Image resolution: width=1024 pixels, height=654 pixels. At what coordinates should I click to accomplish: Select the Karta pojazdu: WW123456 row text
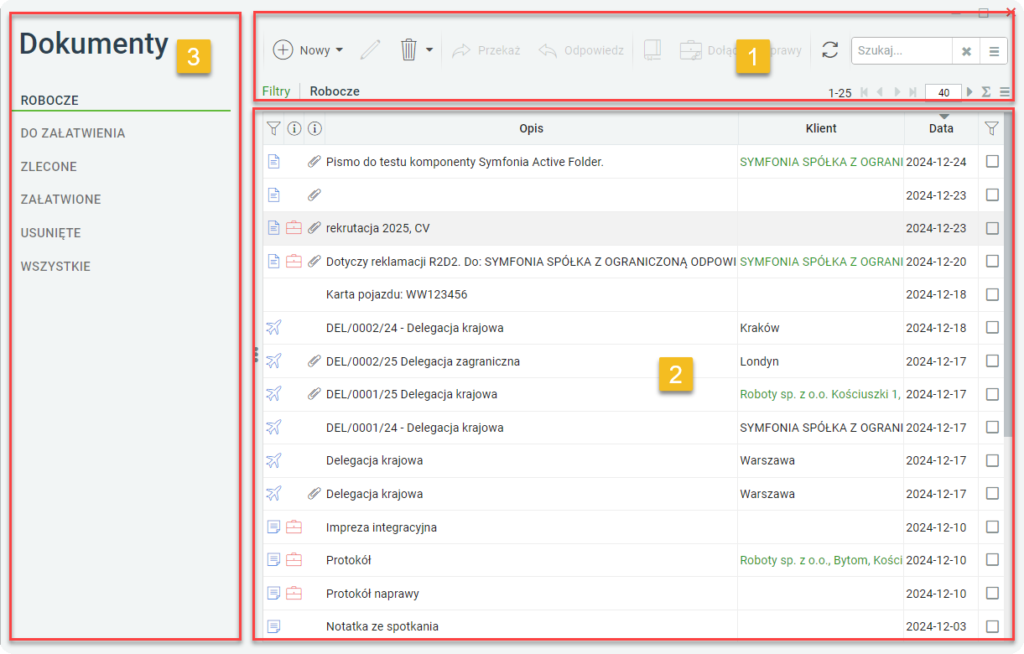coord(396,295)
